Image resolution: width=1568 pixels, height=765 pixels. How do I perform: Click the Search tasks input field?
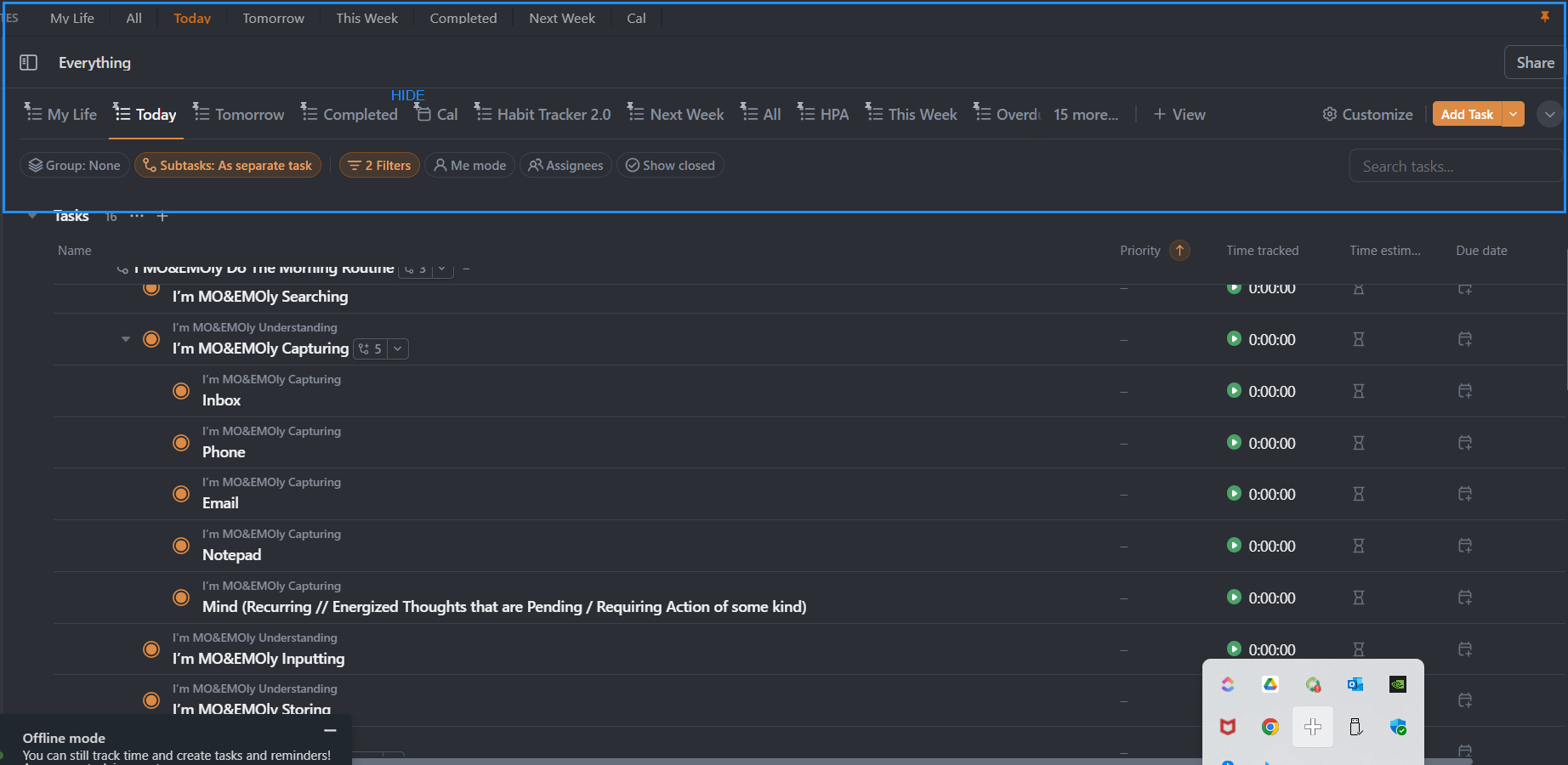coord(1454,166)
